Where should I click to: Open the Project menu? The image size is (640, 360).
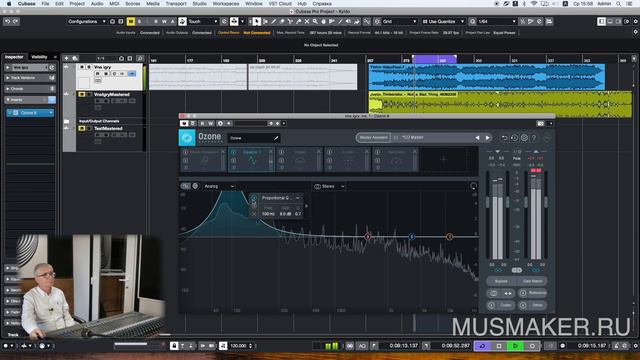(77, 3)
